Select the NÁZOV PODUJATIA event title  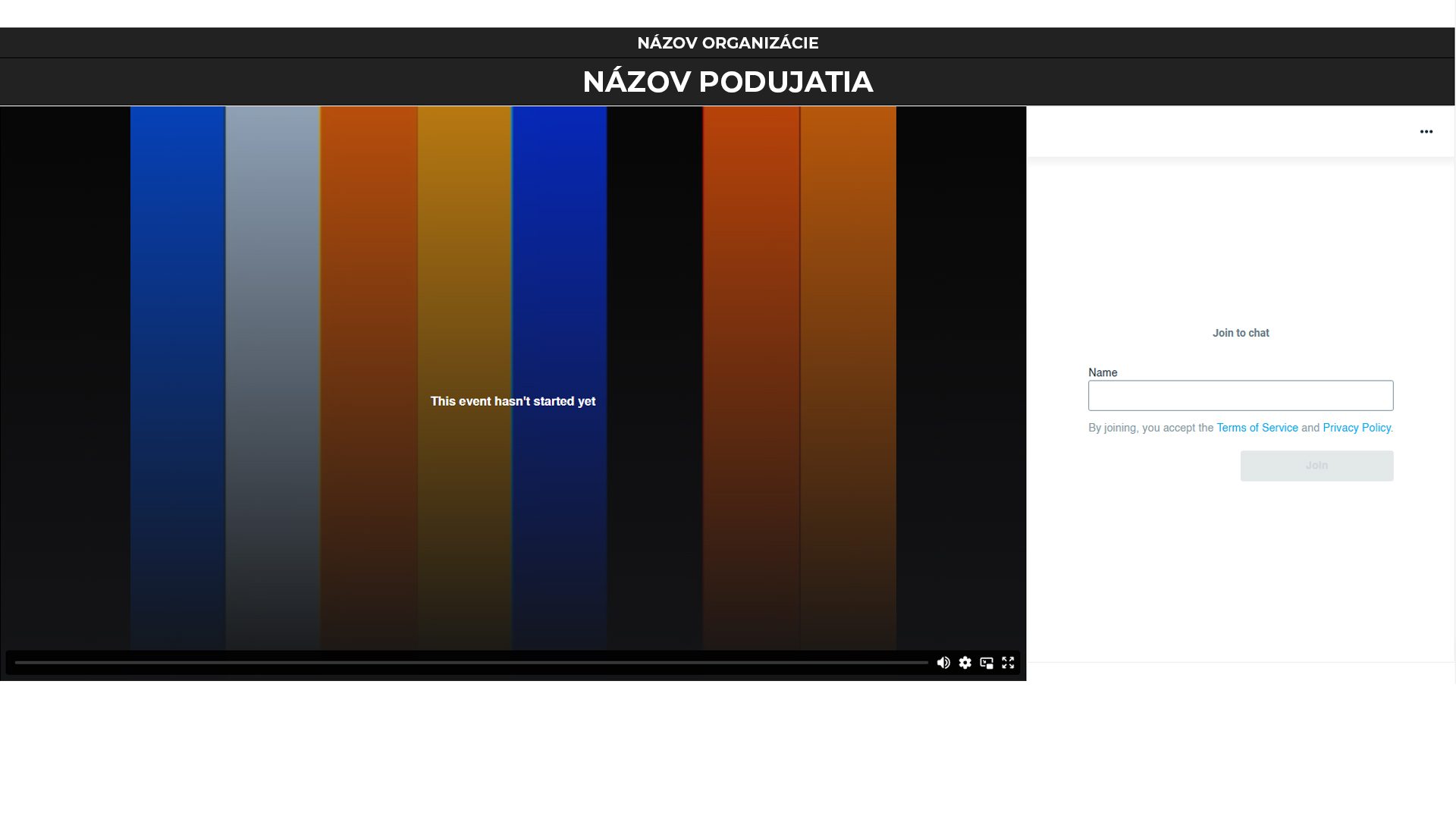click(728, 81)
